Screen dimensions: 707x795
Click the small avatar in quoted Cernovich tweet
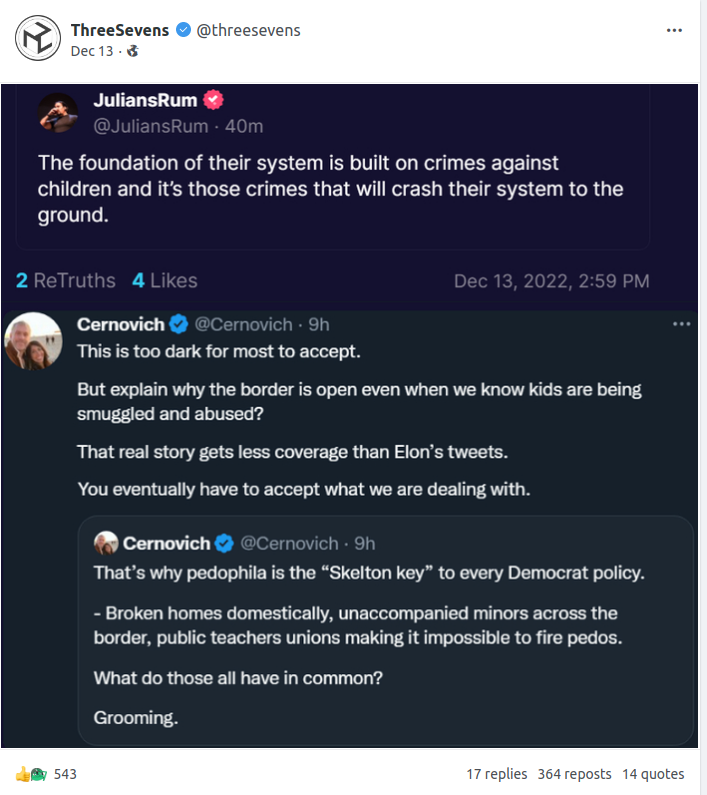tap(106, 543)
